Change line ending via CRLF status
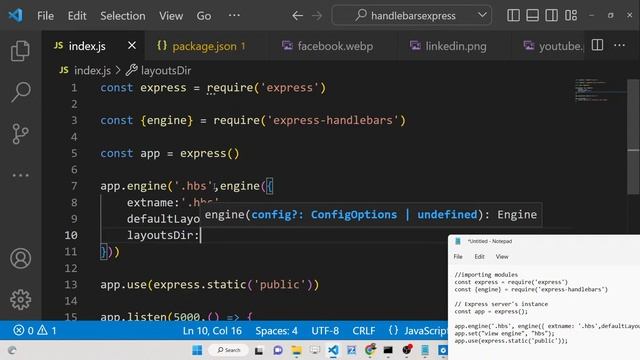 click(364, 331)
